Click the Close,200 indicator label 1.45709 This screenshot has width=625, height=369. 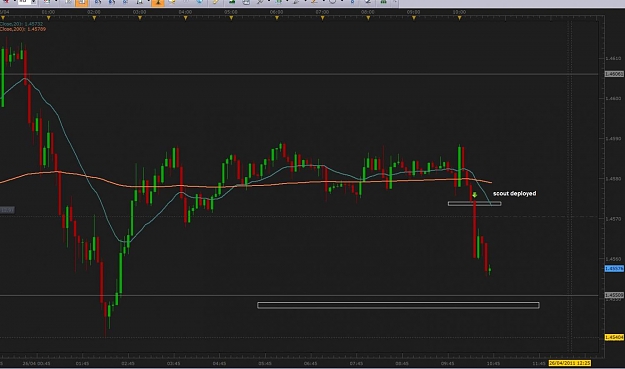23,29
